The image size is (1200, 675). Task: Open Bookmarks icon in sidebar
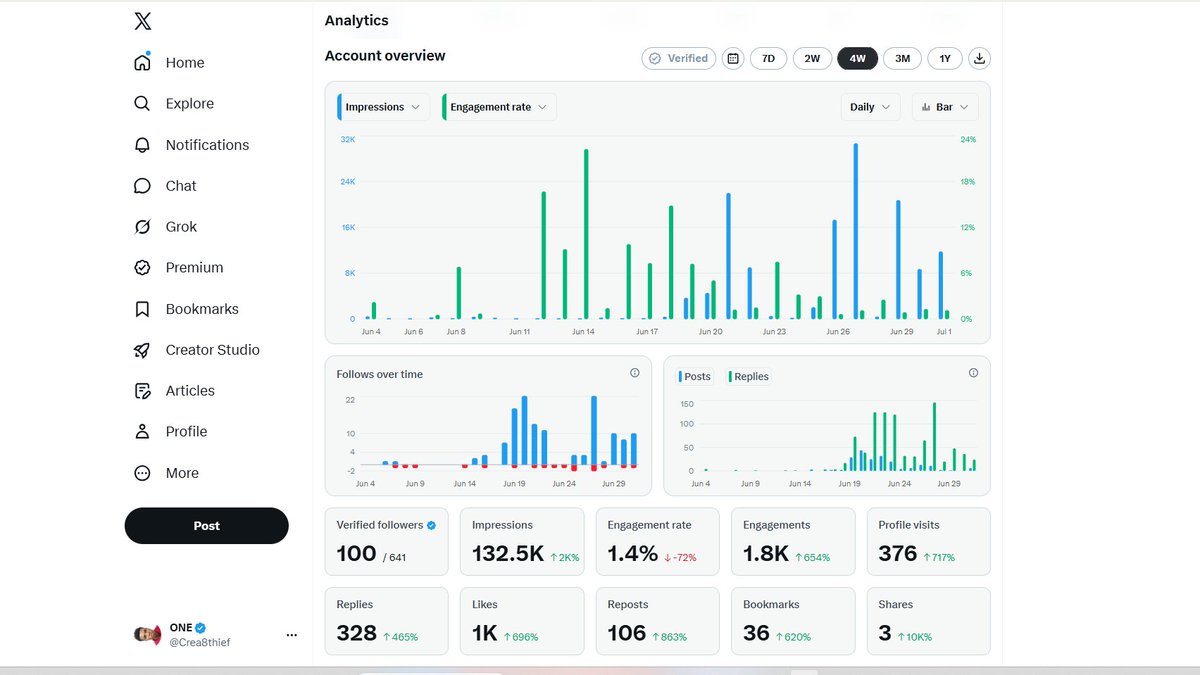point(142,309)
